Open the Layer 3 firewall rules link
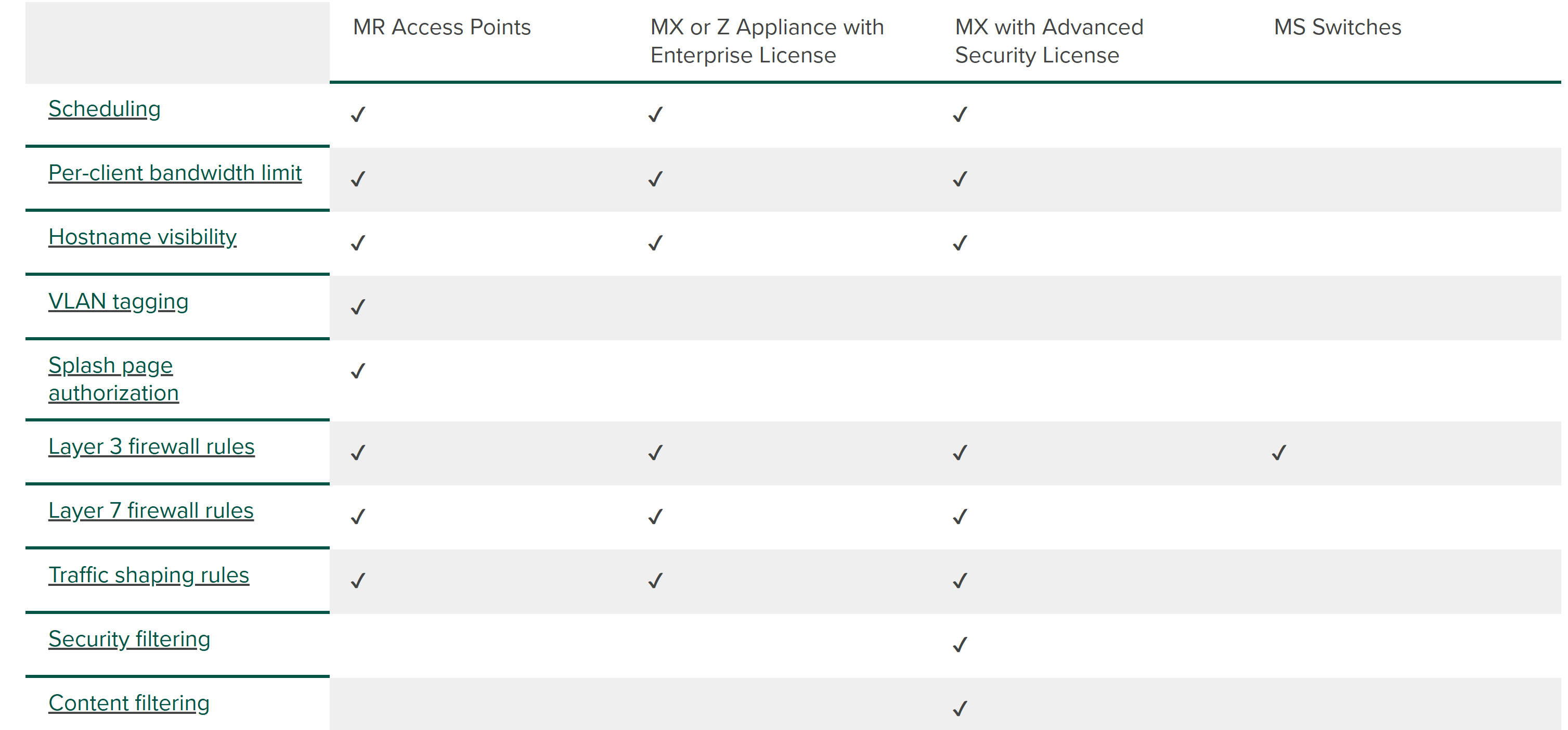1568x730 pixels. (x=151, y=446)
